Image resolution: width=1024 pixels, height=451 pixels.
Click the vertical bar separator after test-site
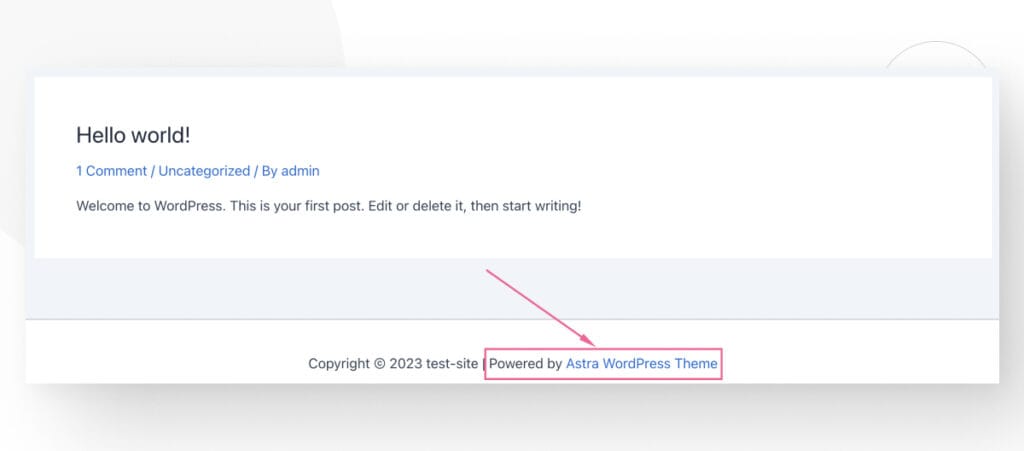coord(483,364)
